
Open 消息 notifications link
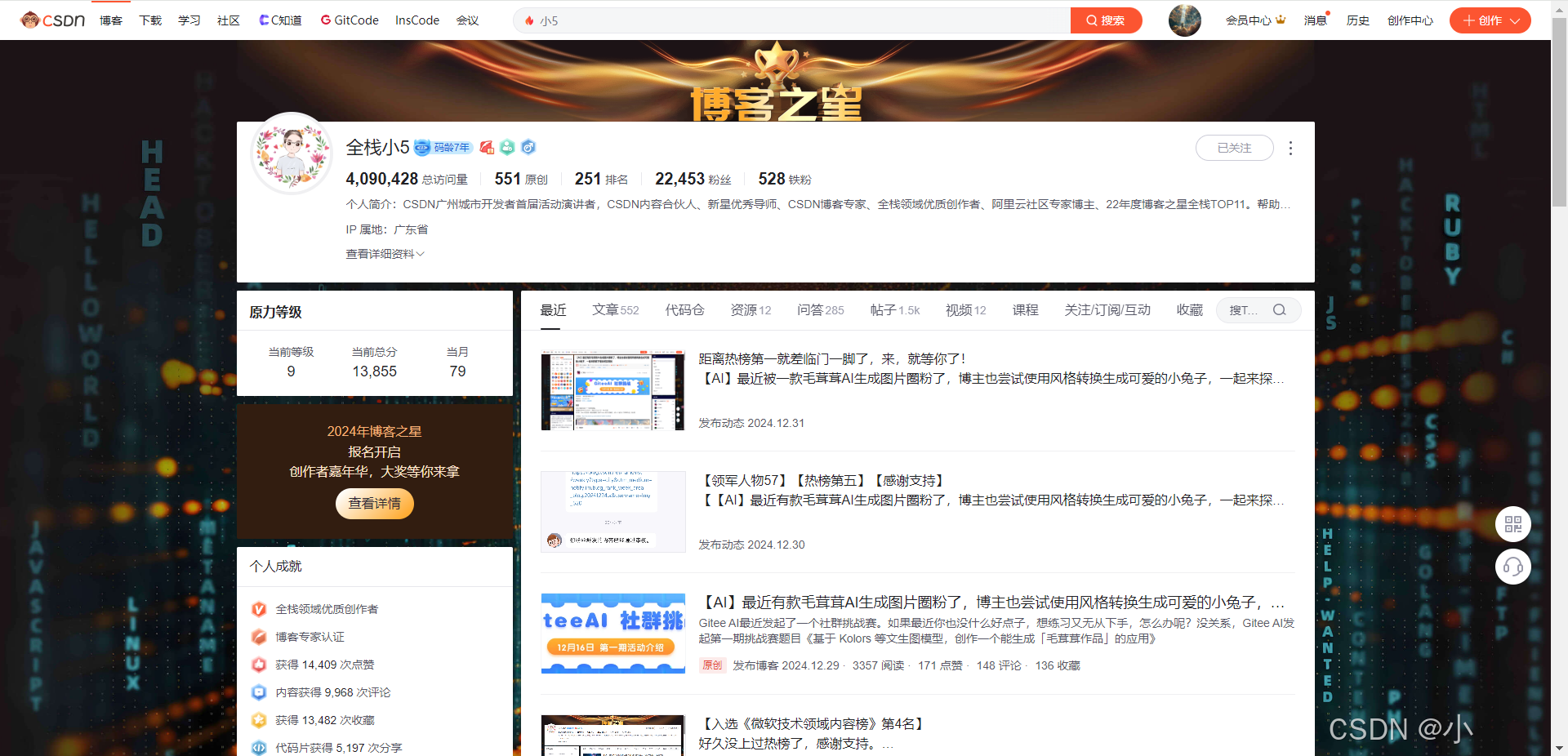[x=1315, y=20]
